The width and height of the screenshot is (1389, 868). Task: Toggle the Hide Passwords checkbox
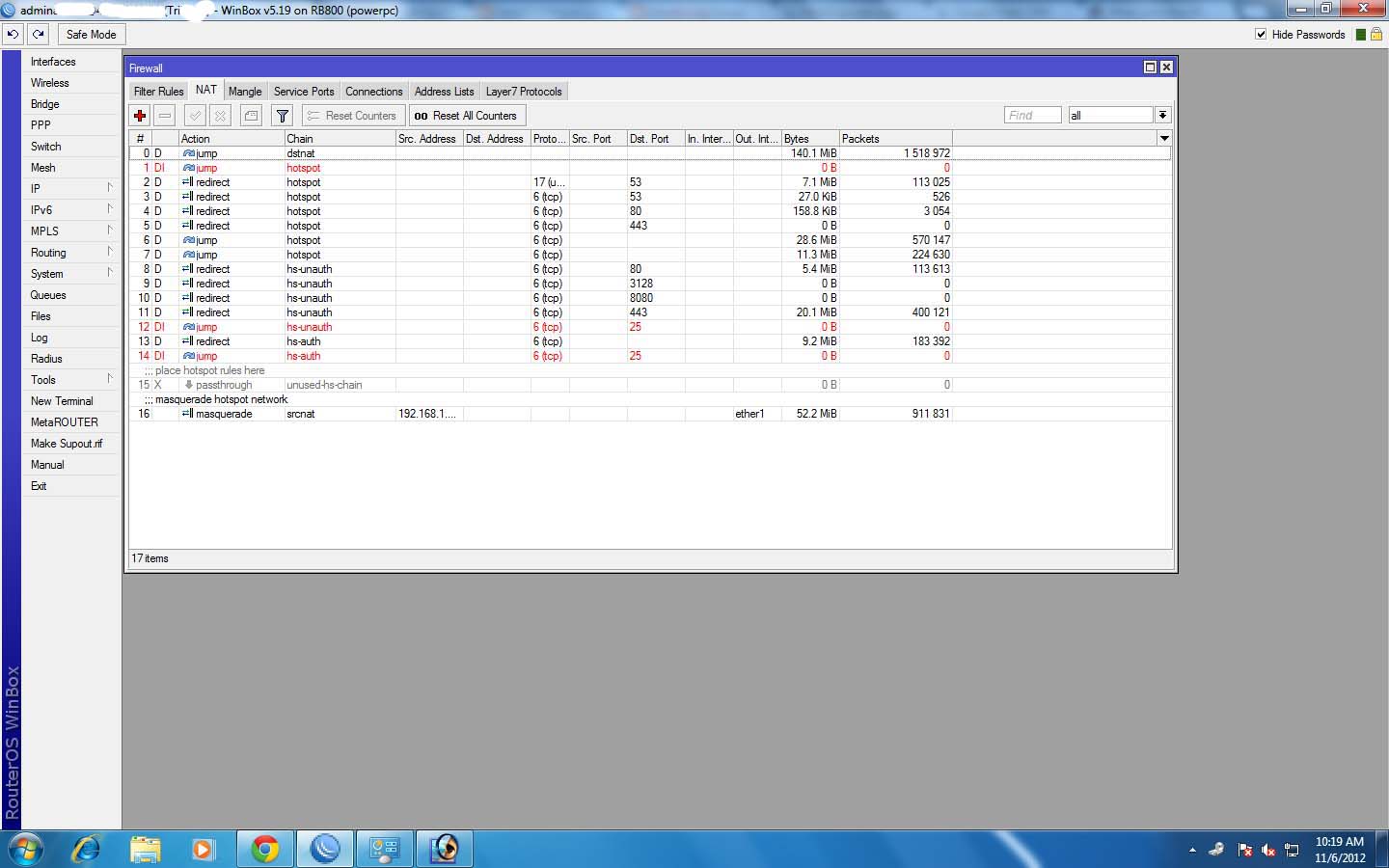[1261, 34]
